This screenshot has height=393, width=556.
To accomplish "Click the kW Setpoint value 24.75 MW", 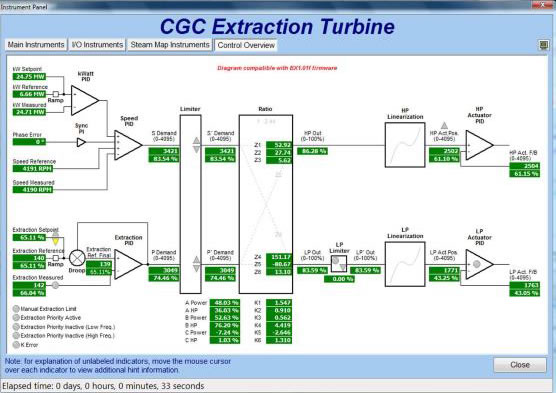I will pyautogui.click(x=29, y=76).
